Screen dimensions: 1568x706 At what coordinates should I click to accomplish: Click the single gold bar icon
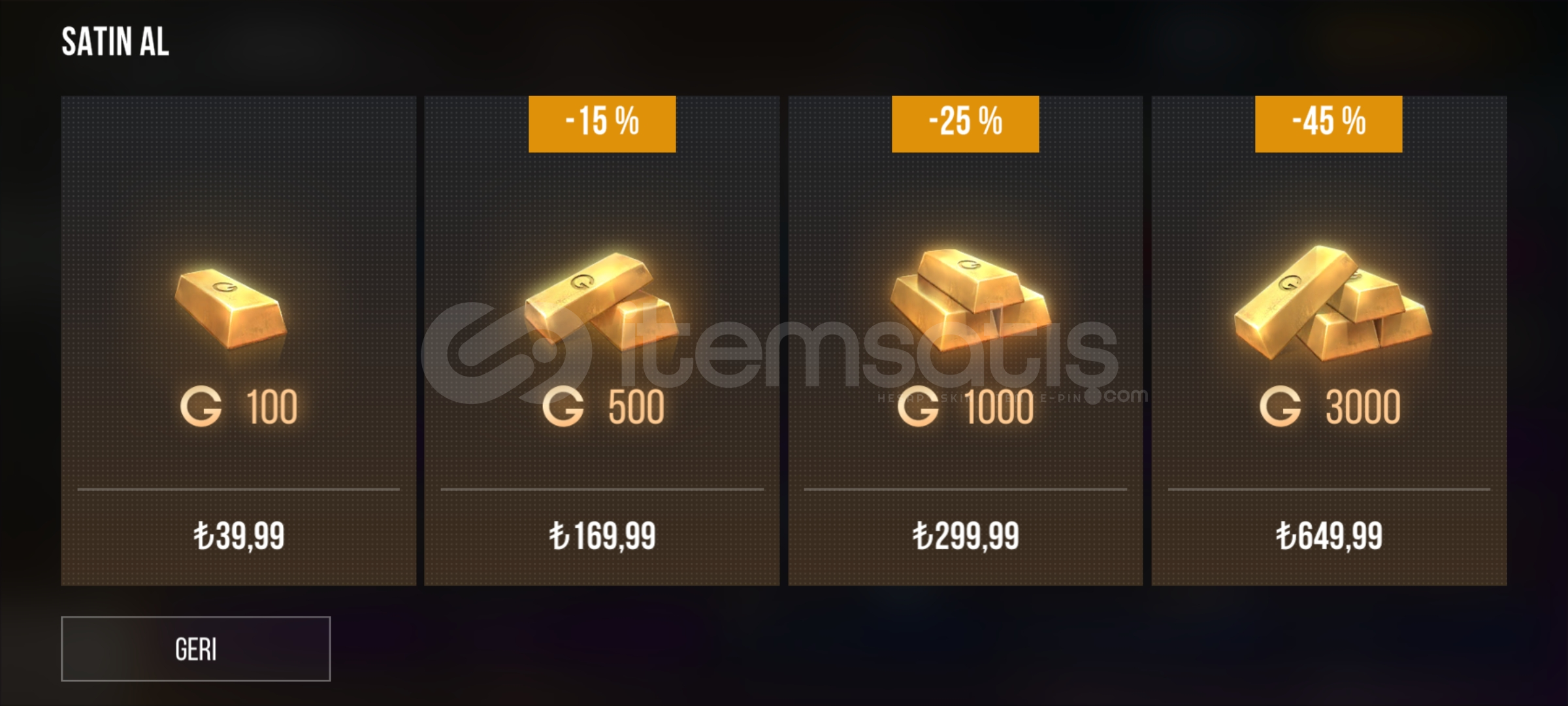pyautogui.click(x=231, y=309)
